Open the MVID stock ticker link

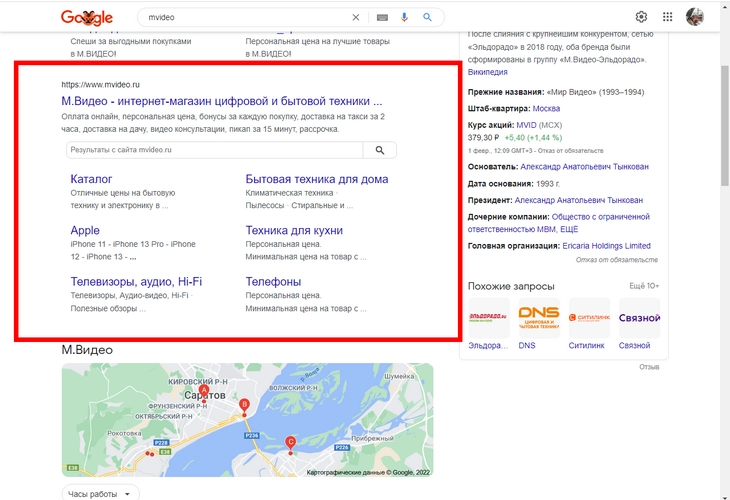(526, 125)
